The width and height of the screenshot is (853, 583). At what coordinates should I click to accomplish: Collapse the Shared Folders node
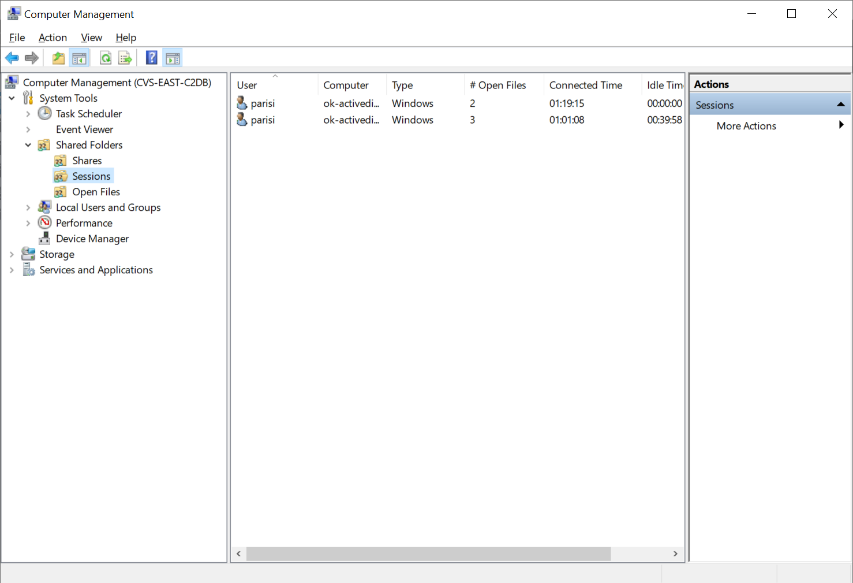[x=28, y=145]
